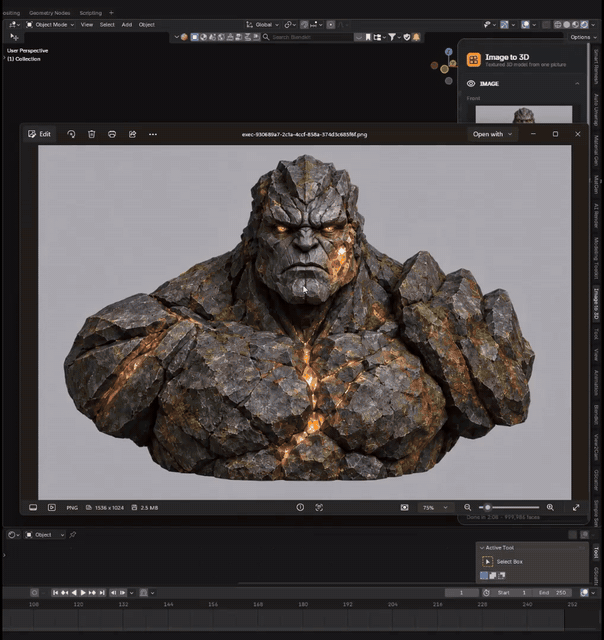
Task: Collapse the Active Tool panel
Action: [482, 548]
